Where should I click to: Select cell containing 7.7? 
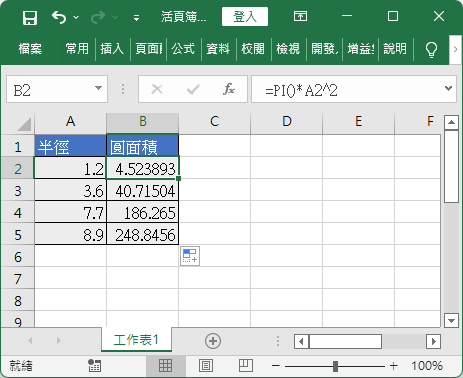[70, 212]
